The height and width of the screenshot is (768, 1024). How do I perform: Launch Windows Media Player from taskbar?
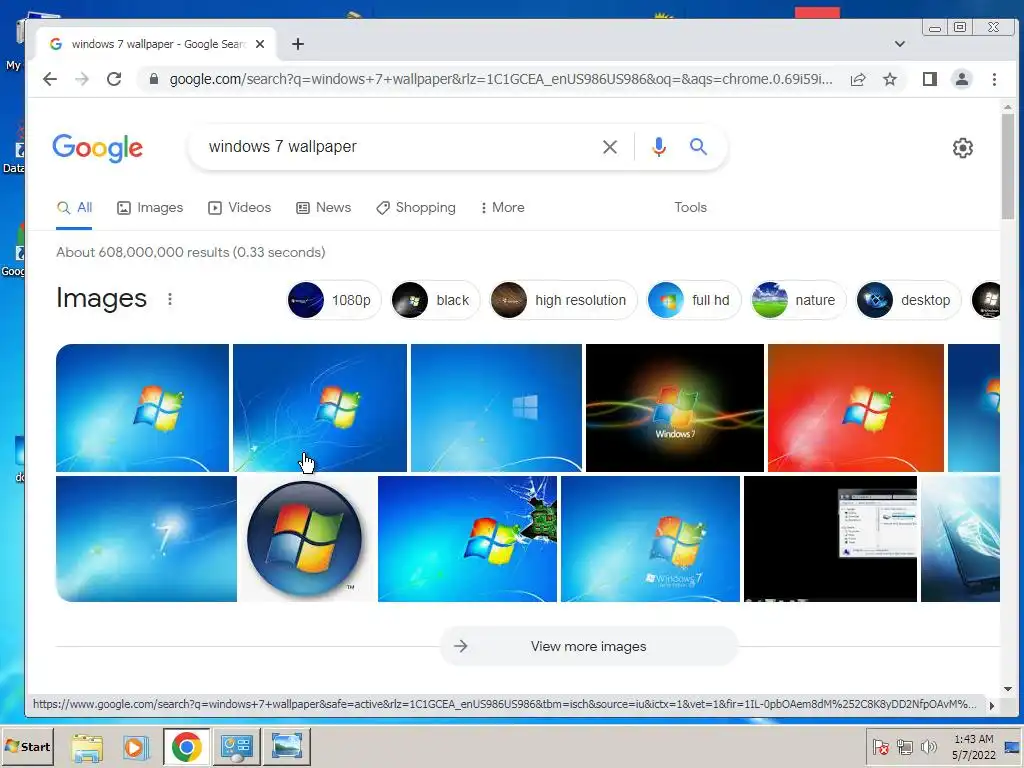136,746
